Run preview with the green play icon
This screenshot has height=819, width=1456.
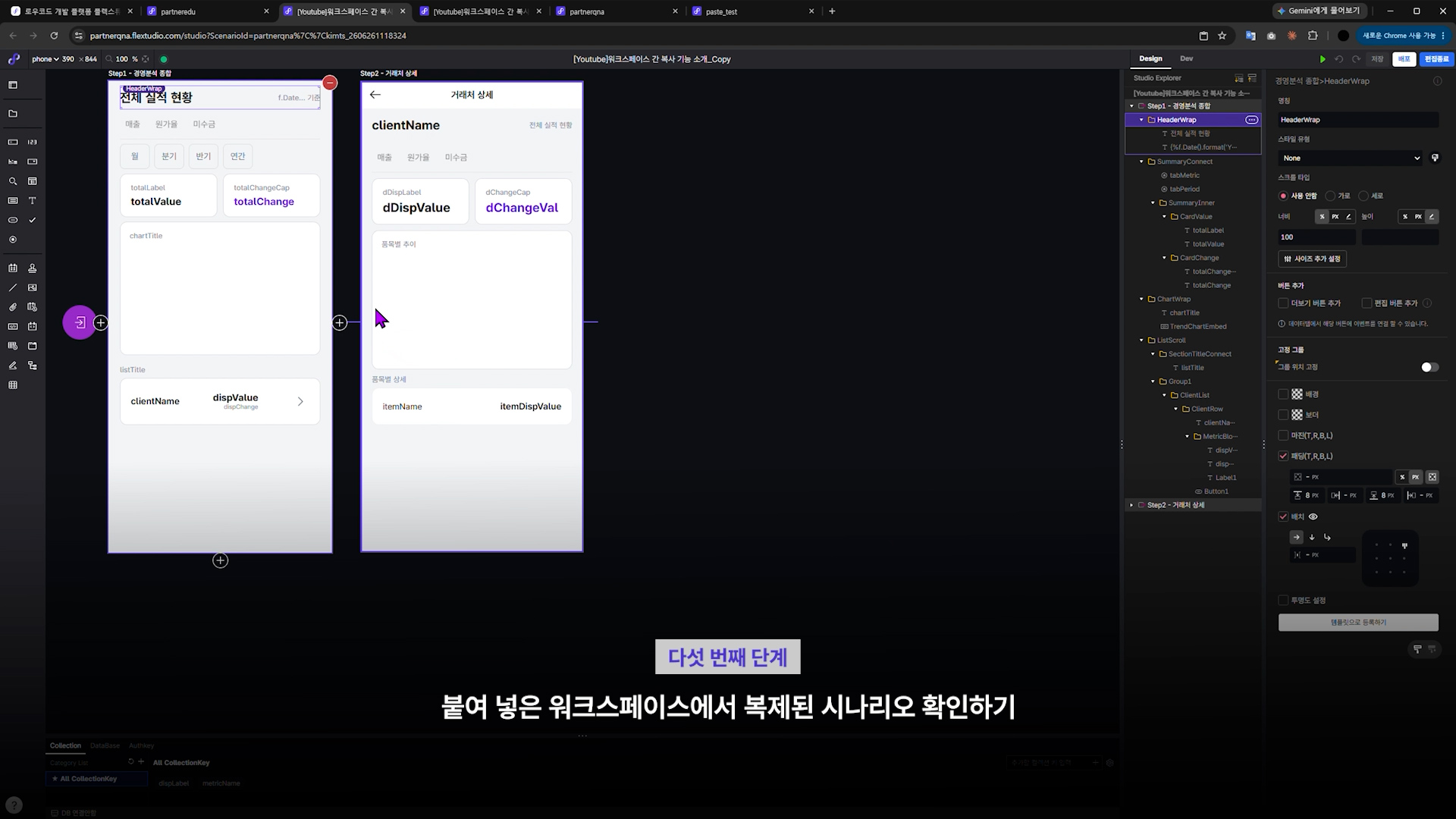point(1323,59)
